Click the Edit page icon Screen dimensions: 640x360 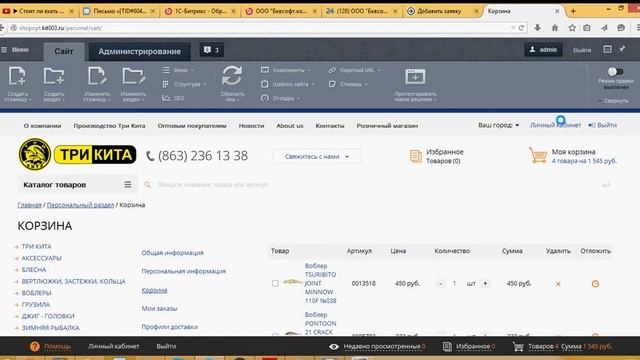pos(97,76)
